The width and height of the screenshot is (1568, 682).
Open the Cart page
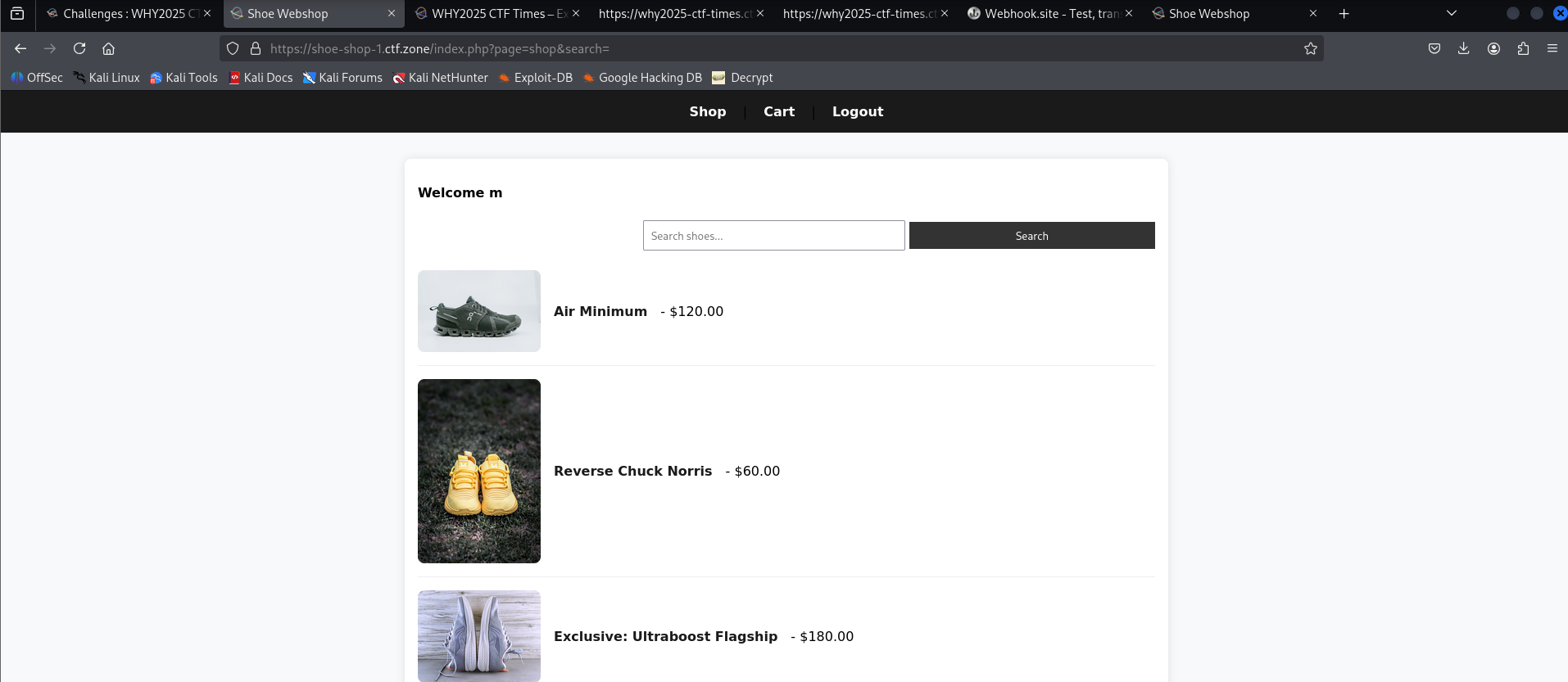point(778,111)
